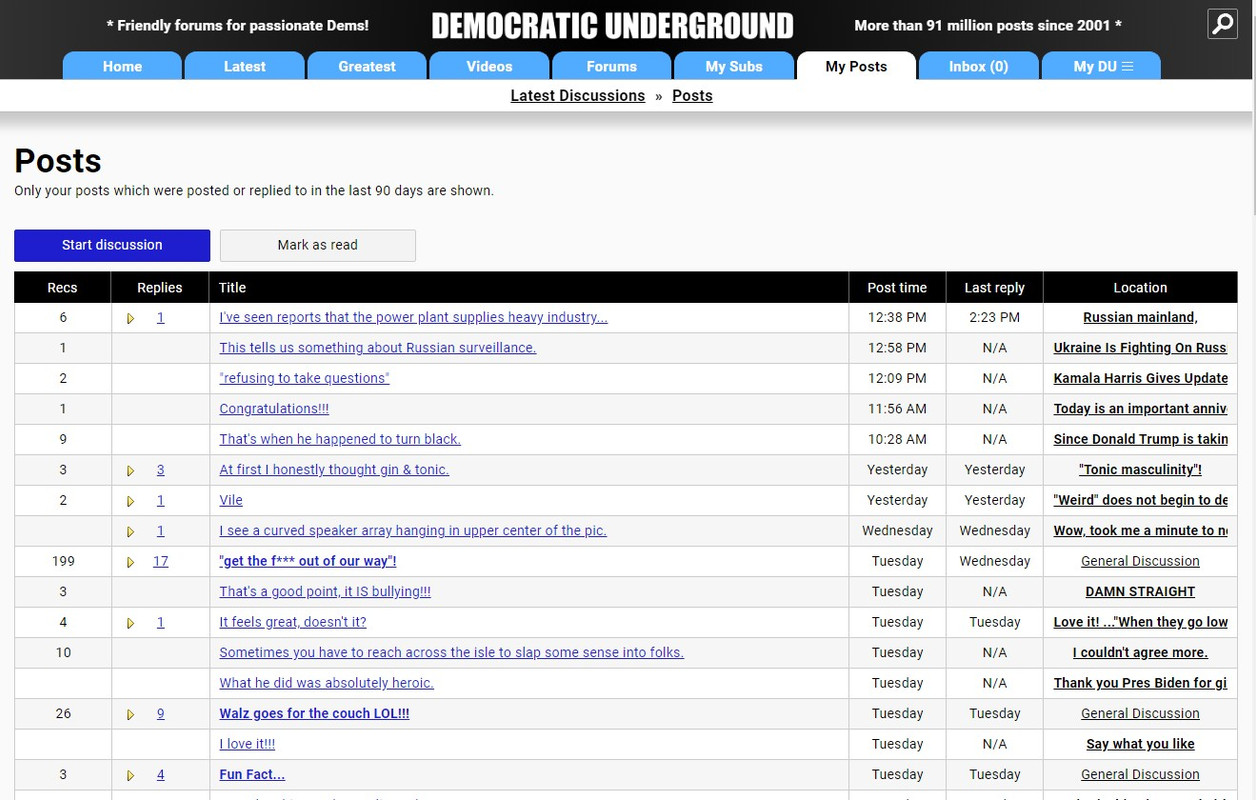Image resolution: width=1256 pixels, height=800 pixels.
Task: Open location "Kamala Harris Gives Update"
Action: (x=1140, y=378)
